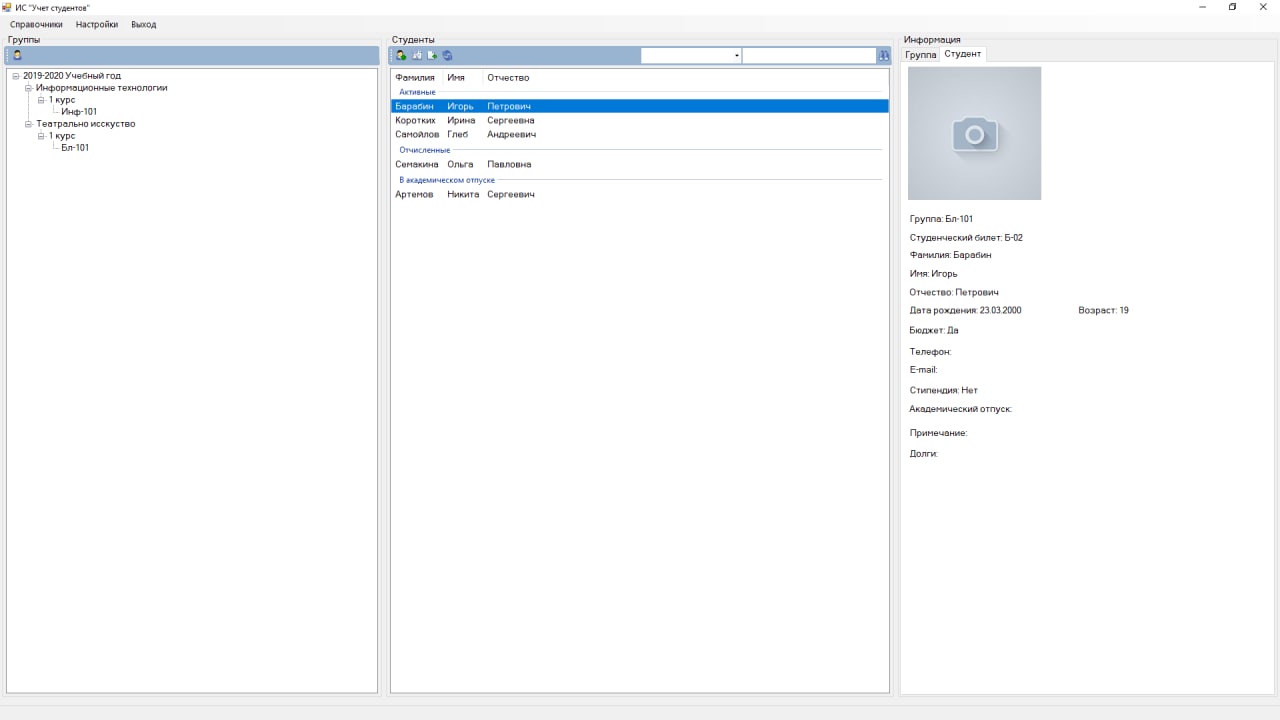The width and height of the screenshot is (1280, 720).
Task: Click the Выход menu item
Action: pos(143,24)
